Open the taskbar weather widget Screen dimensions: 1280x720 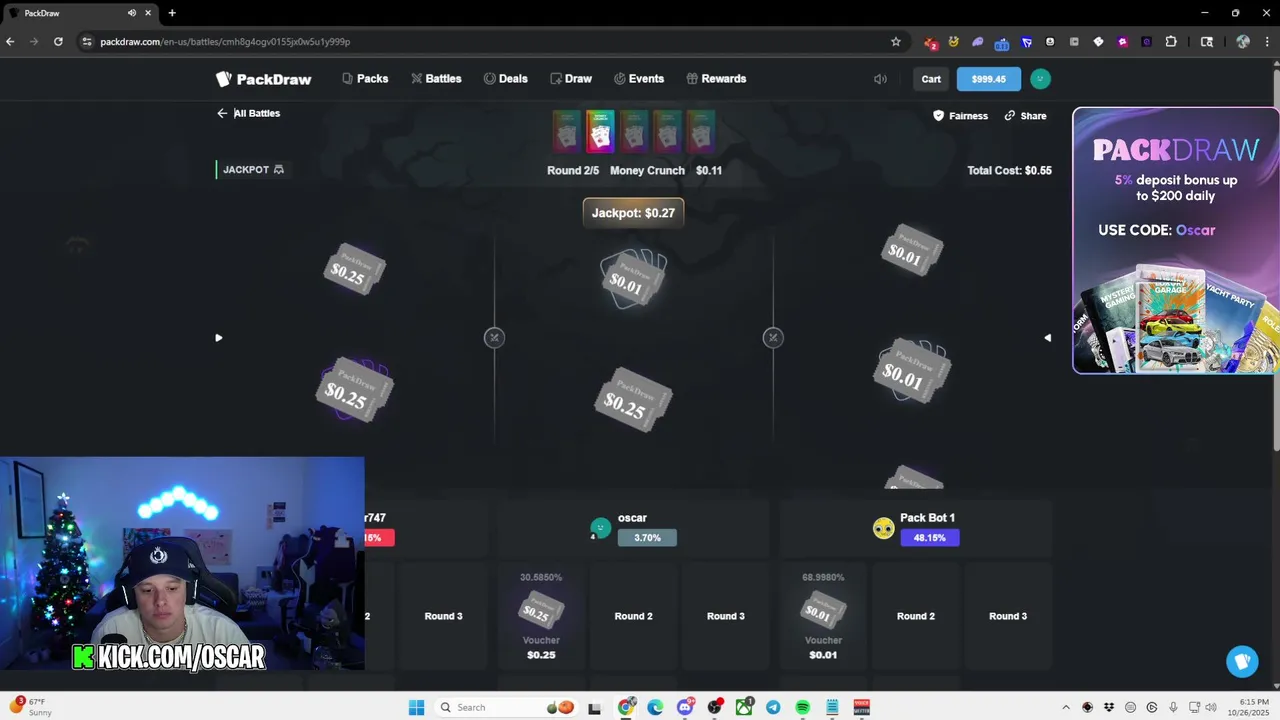click(32, 707)
